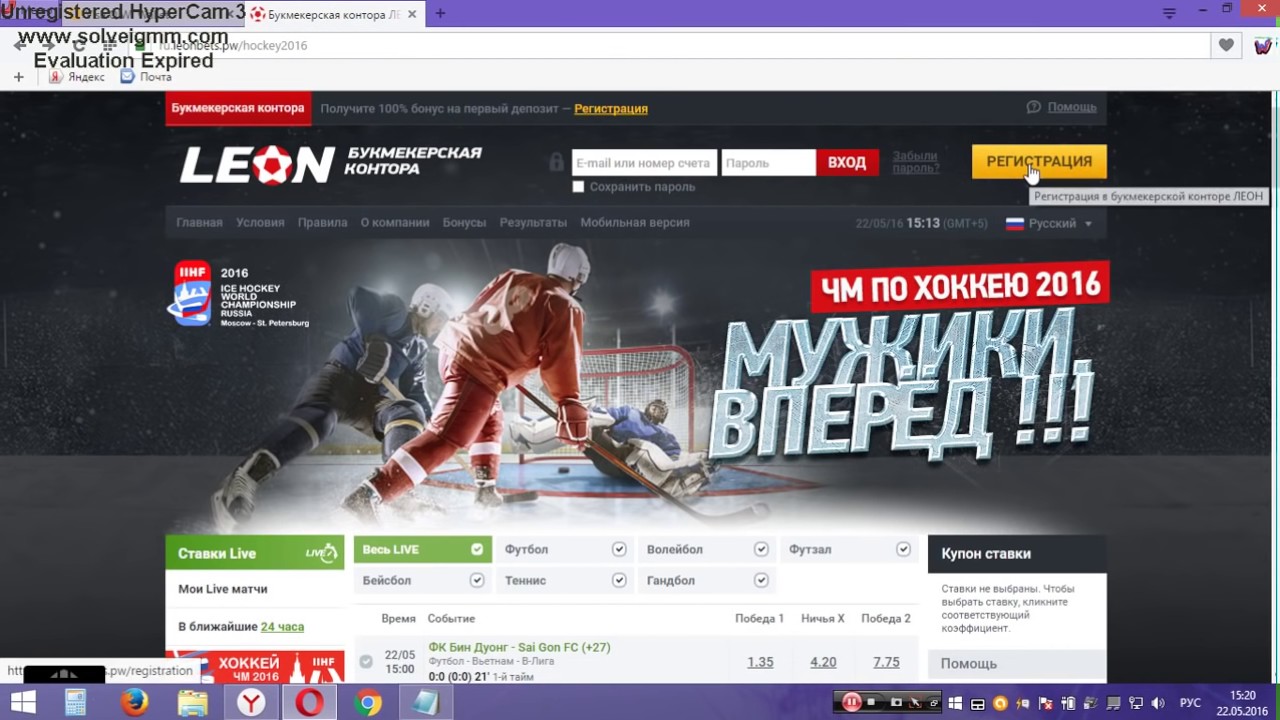Toggle the Футбол filter checkmark
Image resolution: width=1280 pixels, height=720 pixels.
pyautogui.click(x=619, y=549)
